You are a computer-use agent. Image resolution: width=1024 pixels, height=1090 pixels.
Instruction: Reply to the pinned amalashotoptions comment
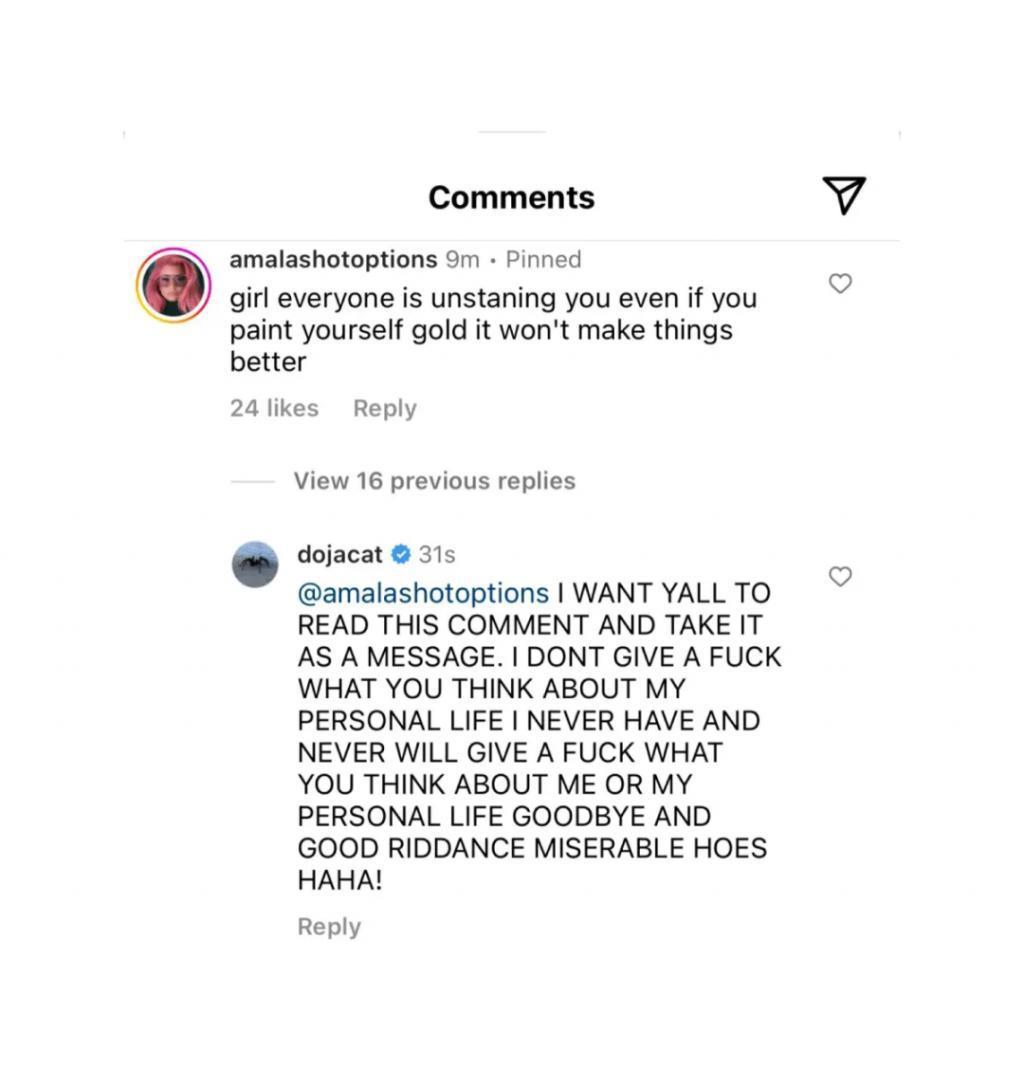coord(385,408)
